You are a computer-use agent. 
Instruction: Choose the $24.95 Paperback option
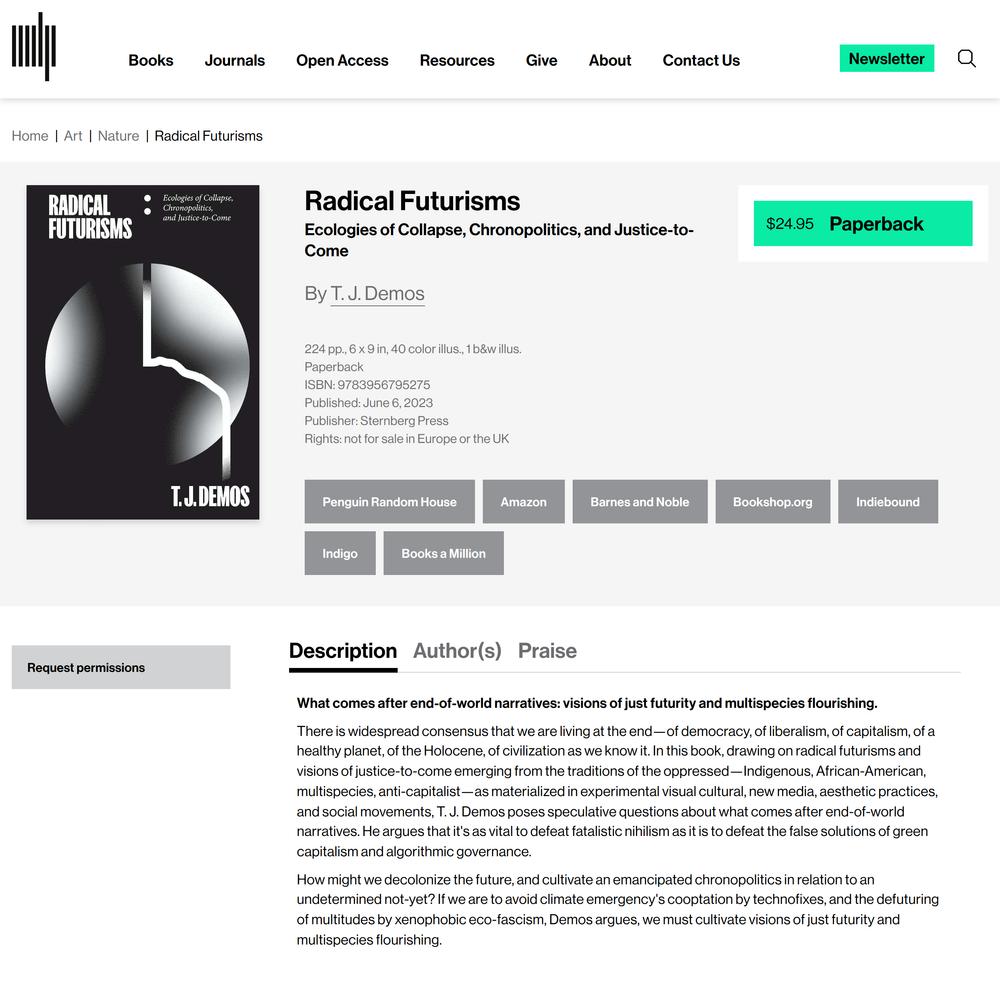click(x=863, y=223)
